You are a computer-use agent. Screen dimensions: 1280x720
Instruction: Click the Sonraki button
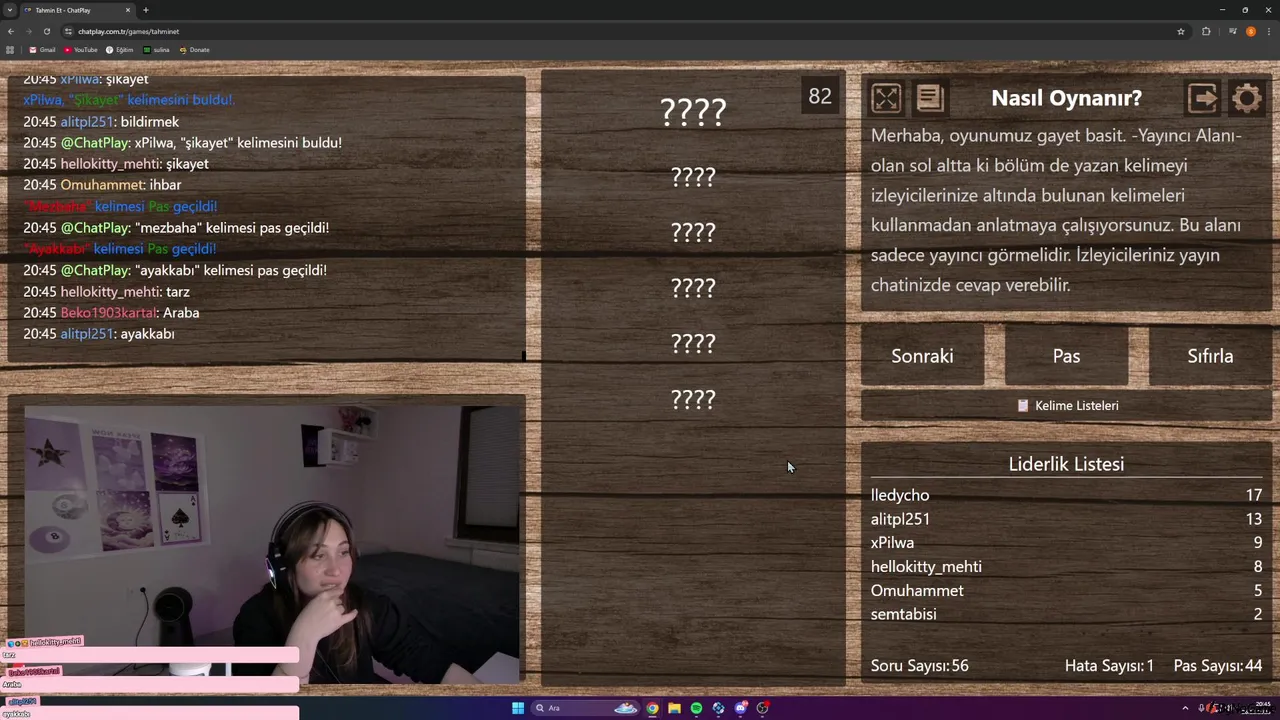pos(922,356)
